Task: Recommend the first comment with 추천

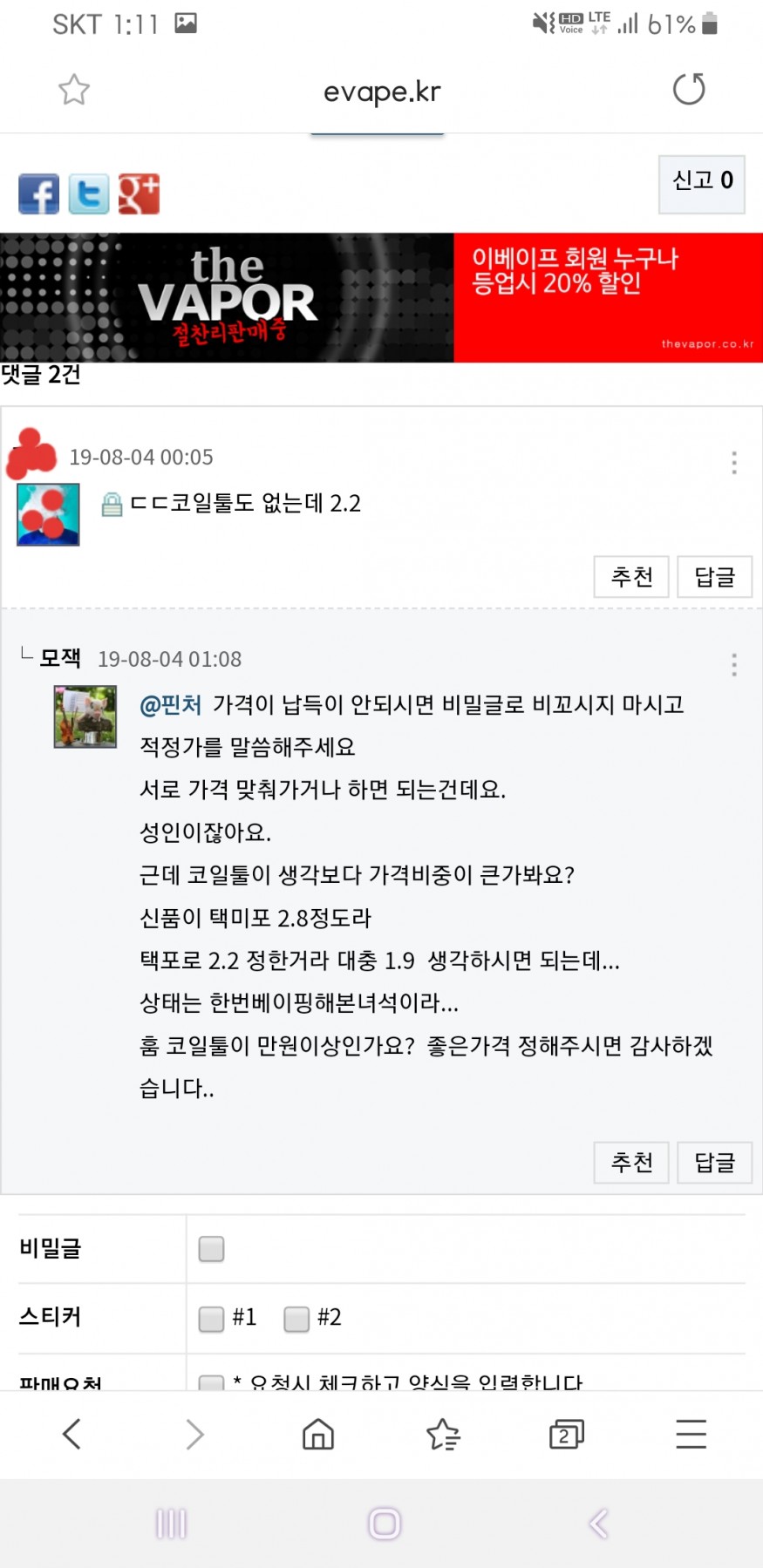Action: [631, 576]
